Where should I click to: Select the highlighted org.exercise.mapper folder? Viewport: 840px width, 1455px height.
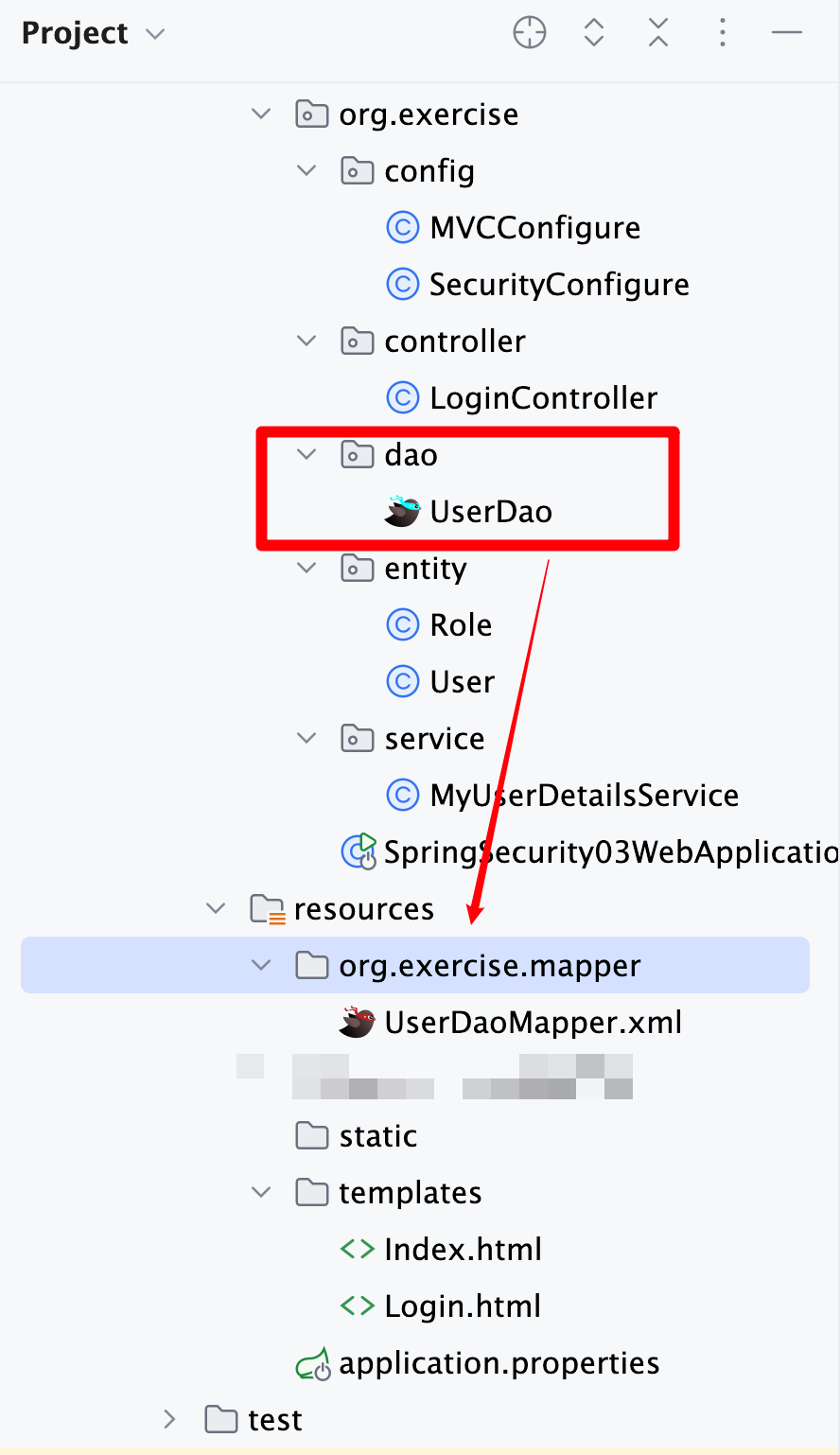[x=489, y=965]
